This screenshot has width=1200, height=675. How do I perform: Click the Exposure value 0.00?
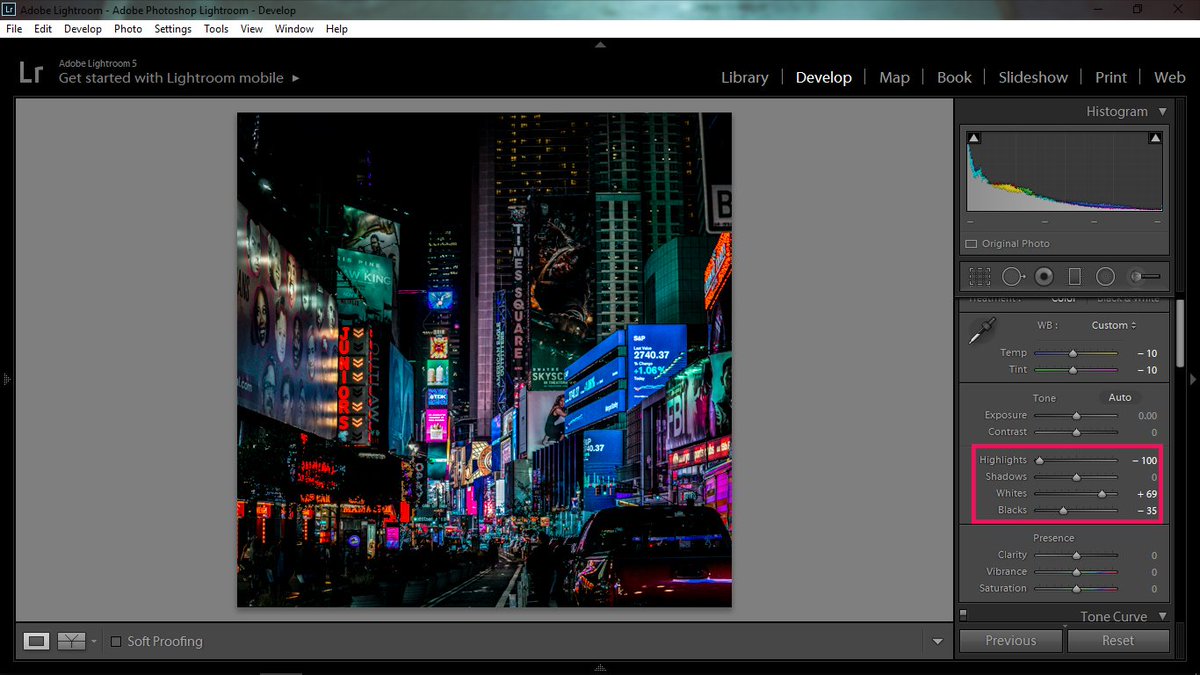pos(1147,415)
